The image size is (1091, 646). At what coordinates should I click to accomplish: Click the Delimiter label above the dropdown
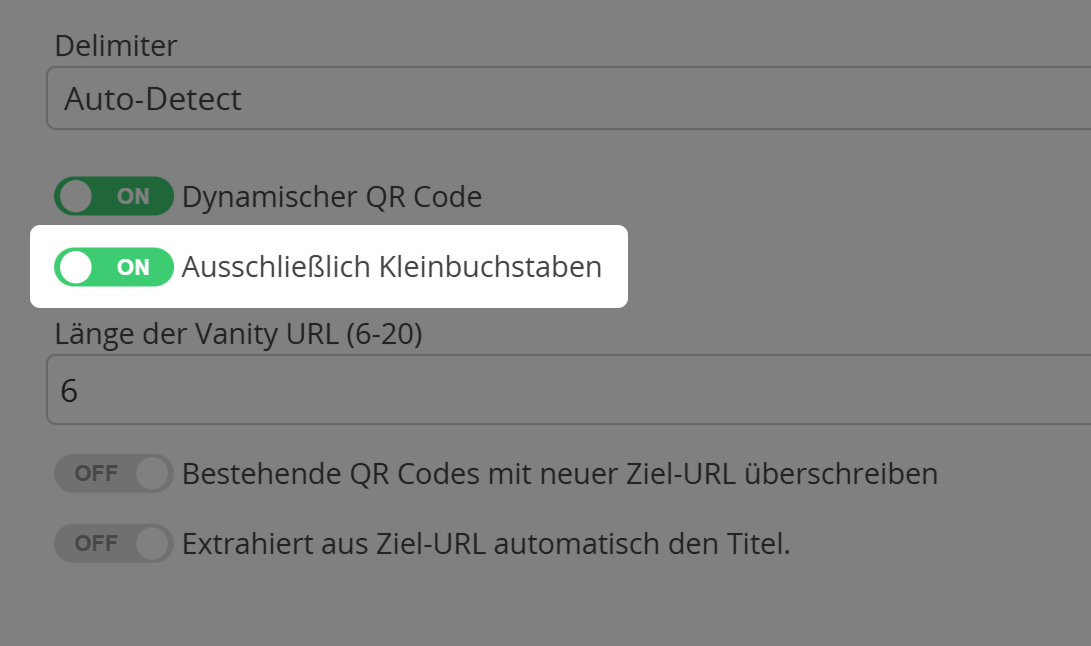point(117,45)
